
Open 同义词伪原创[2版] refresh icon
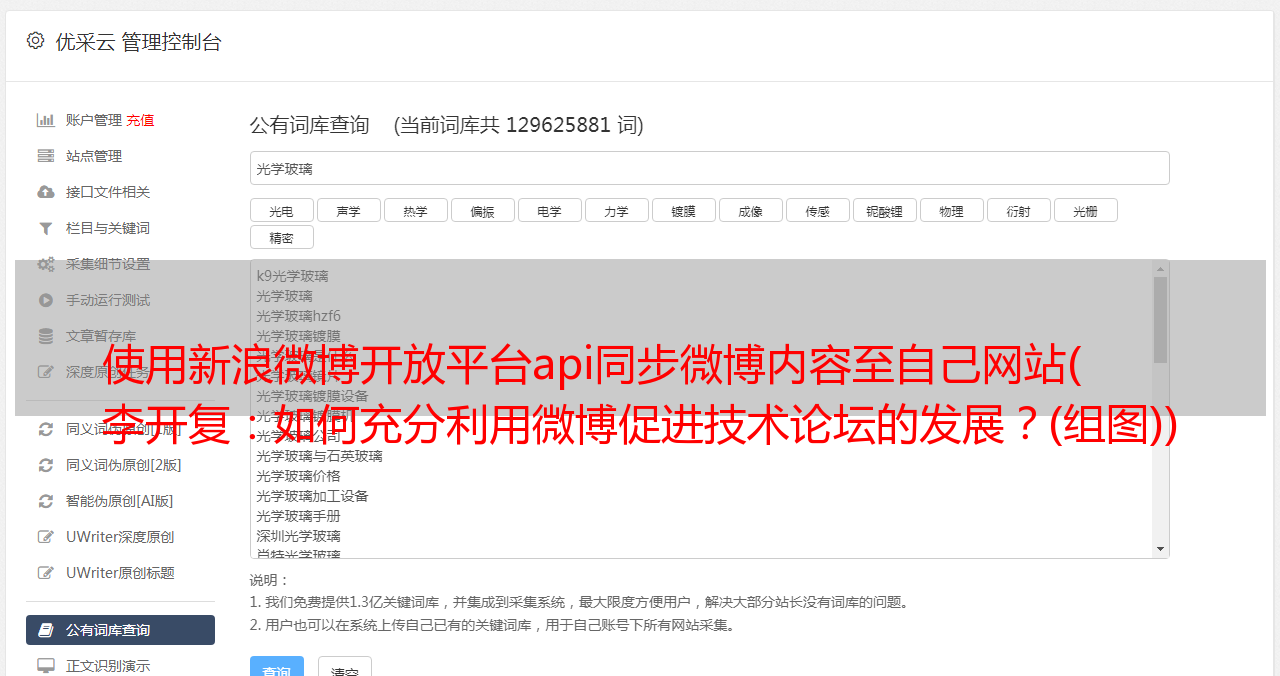click(x=45, y=465)
